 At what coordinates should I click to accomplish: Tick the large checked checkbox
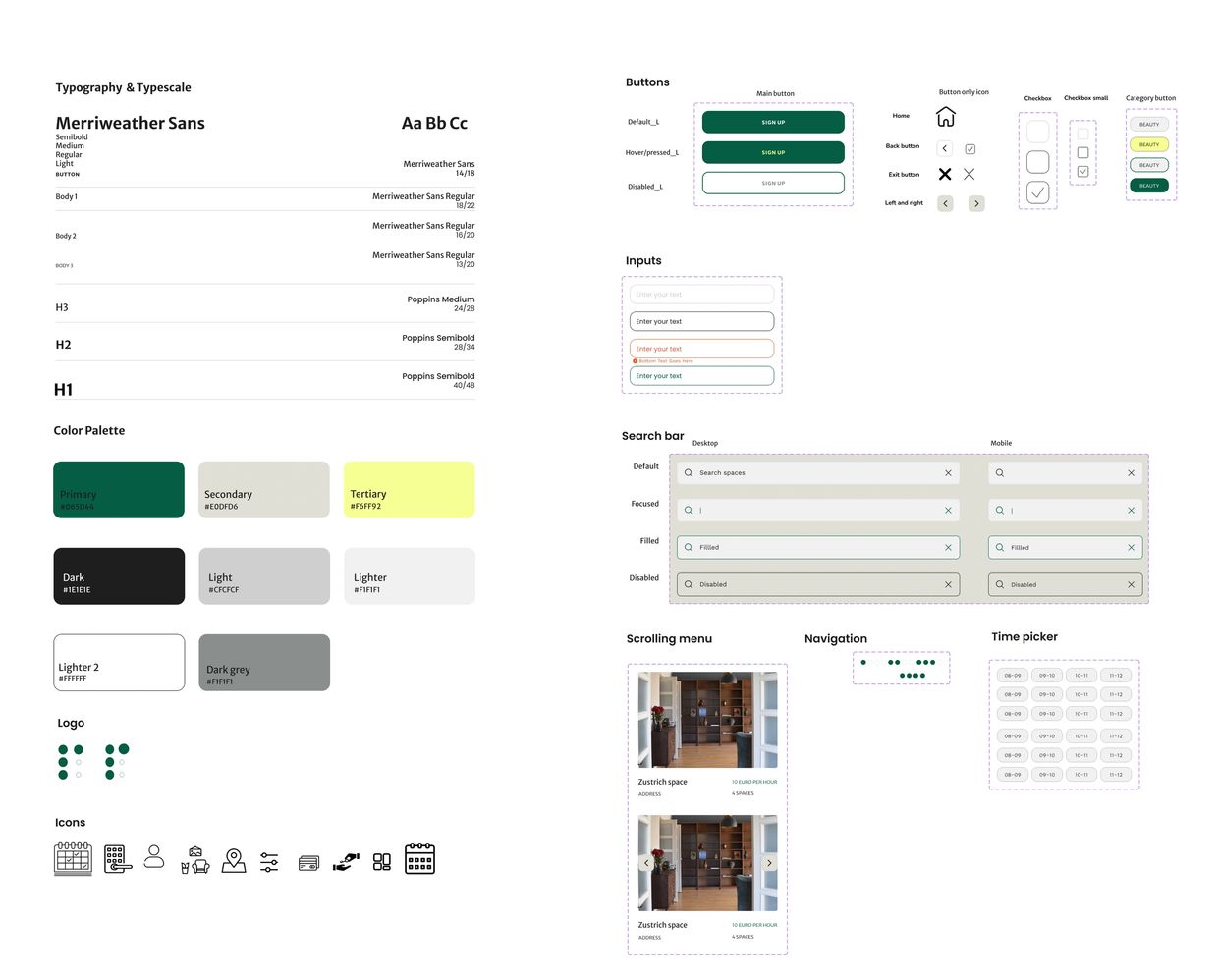click(1037, 192)
